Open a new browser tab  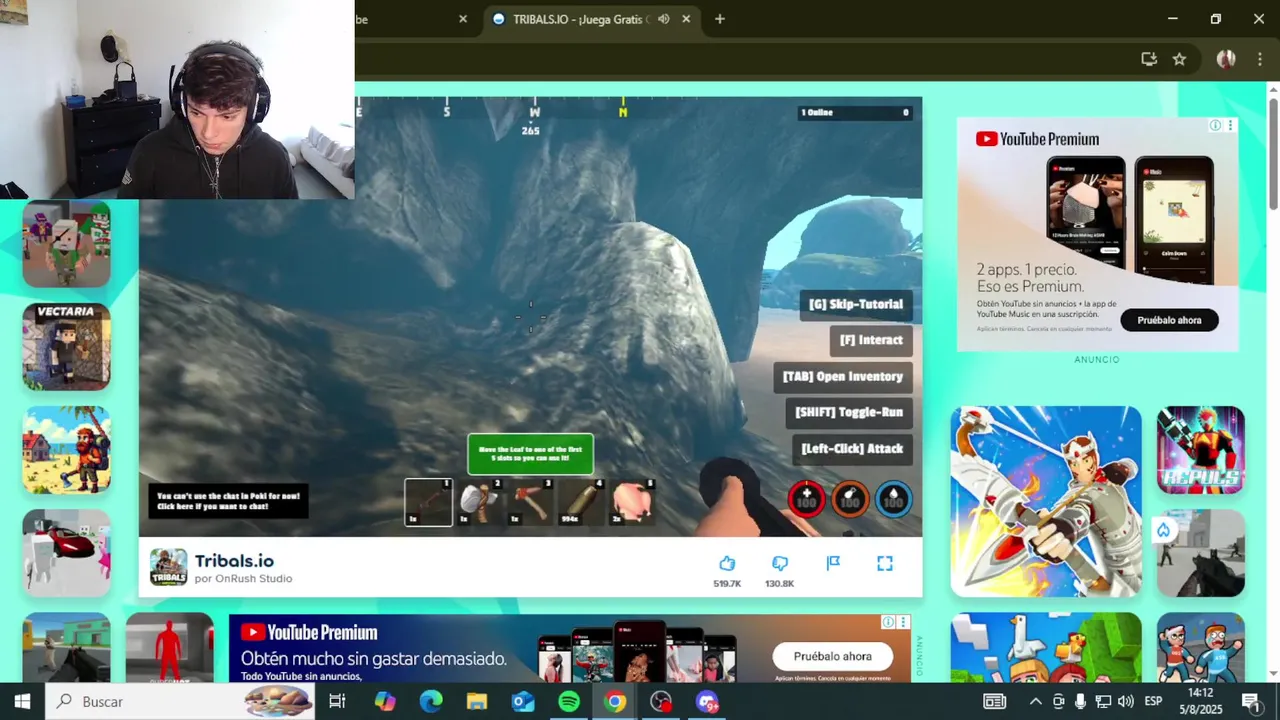tap(719, 19)
